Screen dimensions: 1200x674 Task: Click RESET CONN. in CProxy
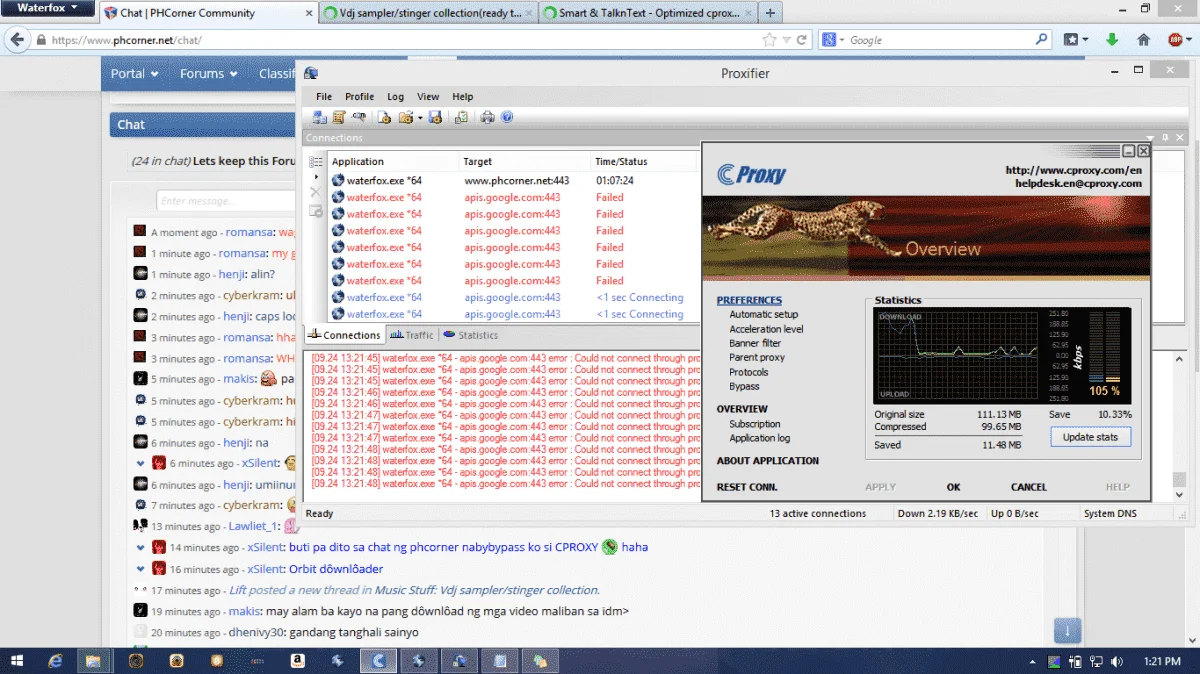click(x=746, y=487)
